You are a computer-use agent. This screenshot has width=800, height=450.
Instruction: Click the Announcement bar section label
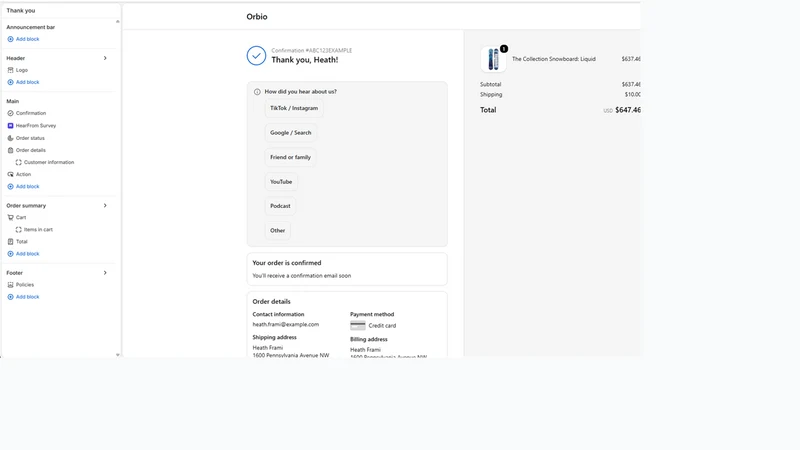pos(31,27)
